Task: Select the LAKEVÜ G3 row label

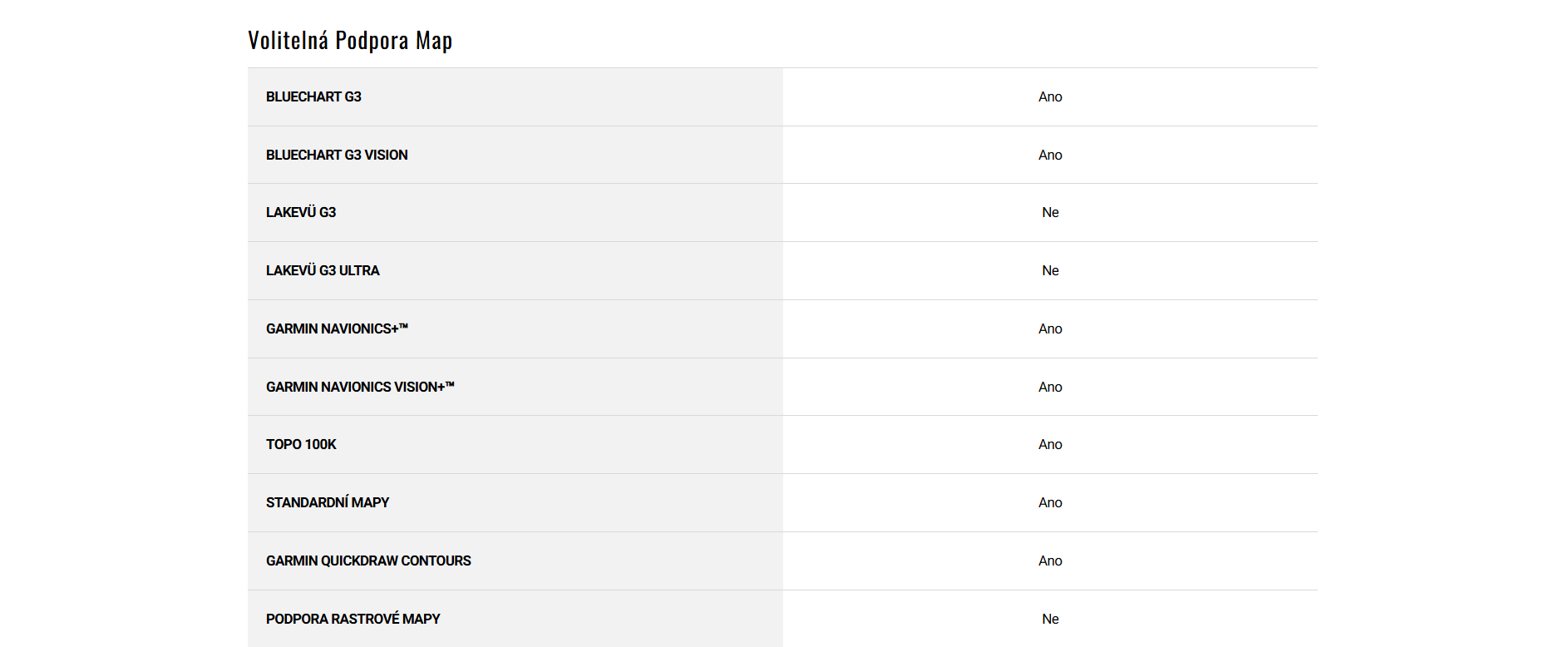Action: (x=301, y=213)
